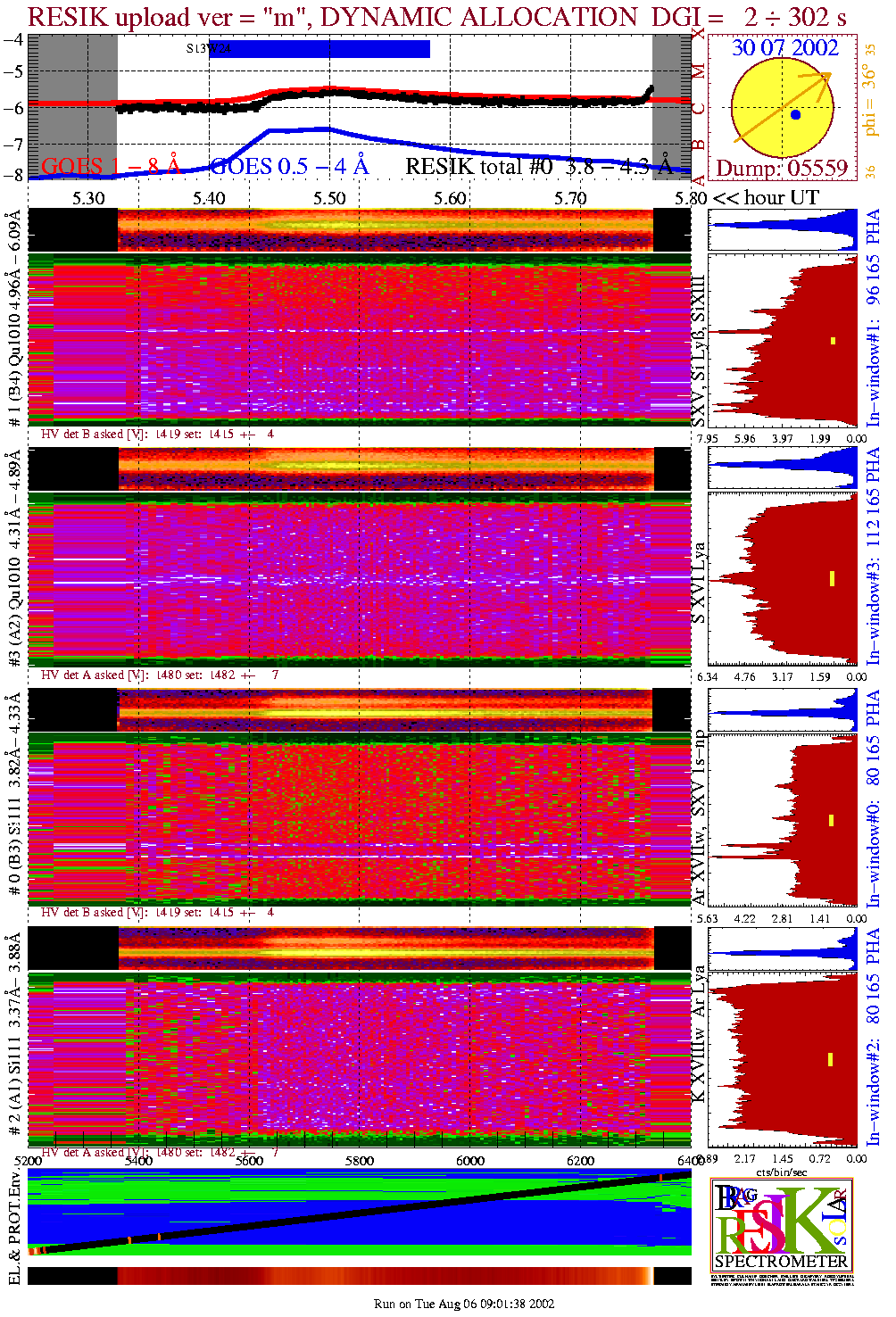
Task: Select the yellow marker in In-window#3 spectrum
Action: pyautogui.click(x=832, y=578)
